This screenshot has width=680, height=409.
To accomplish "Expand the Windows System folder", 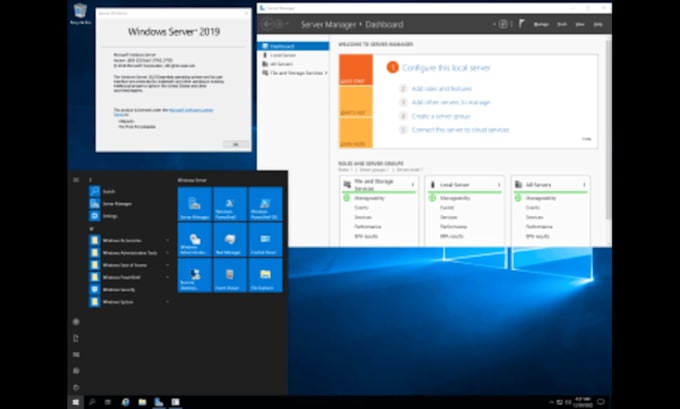I will 129,301.
